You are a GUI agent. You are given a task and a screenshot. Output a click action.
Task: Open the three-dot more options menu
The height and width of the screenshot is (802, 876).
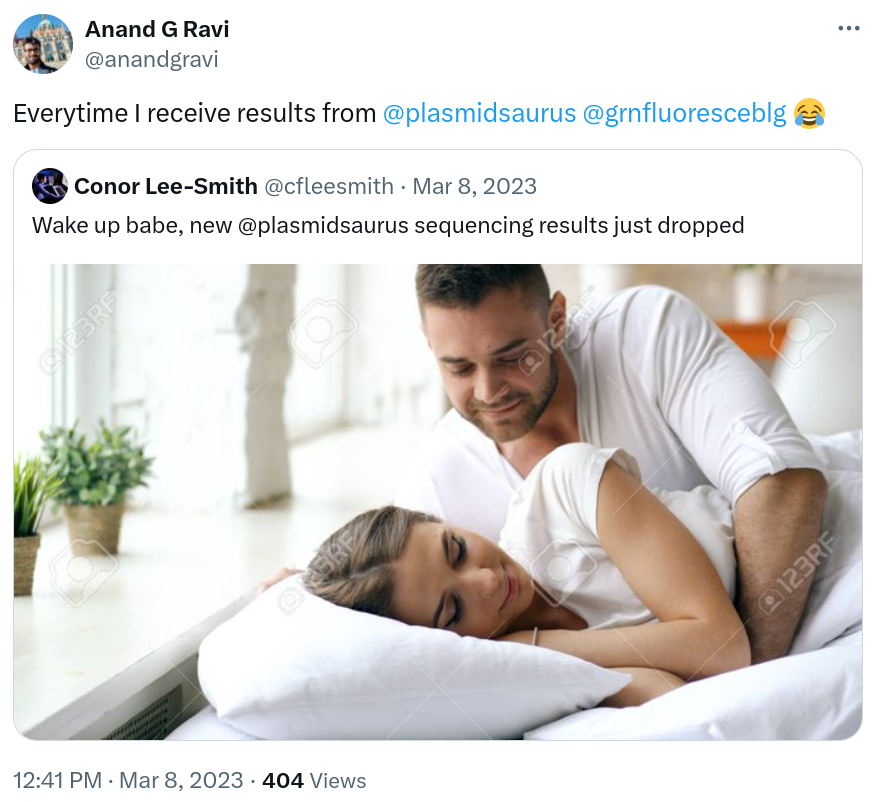(849, 28)
